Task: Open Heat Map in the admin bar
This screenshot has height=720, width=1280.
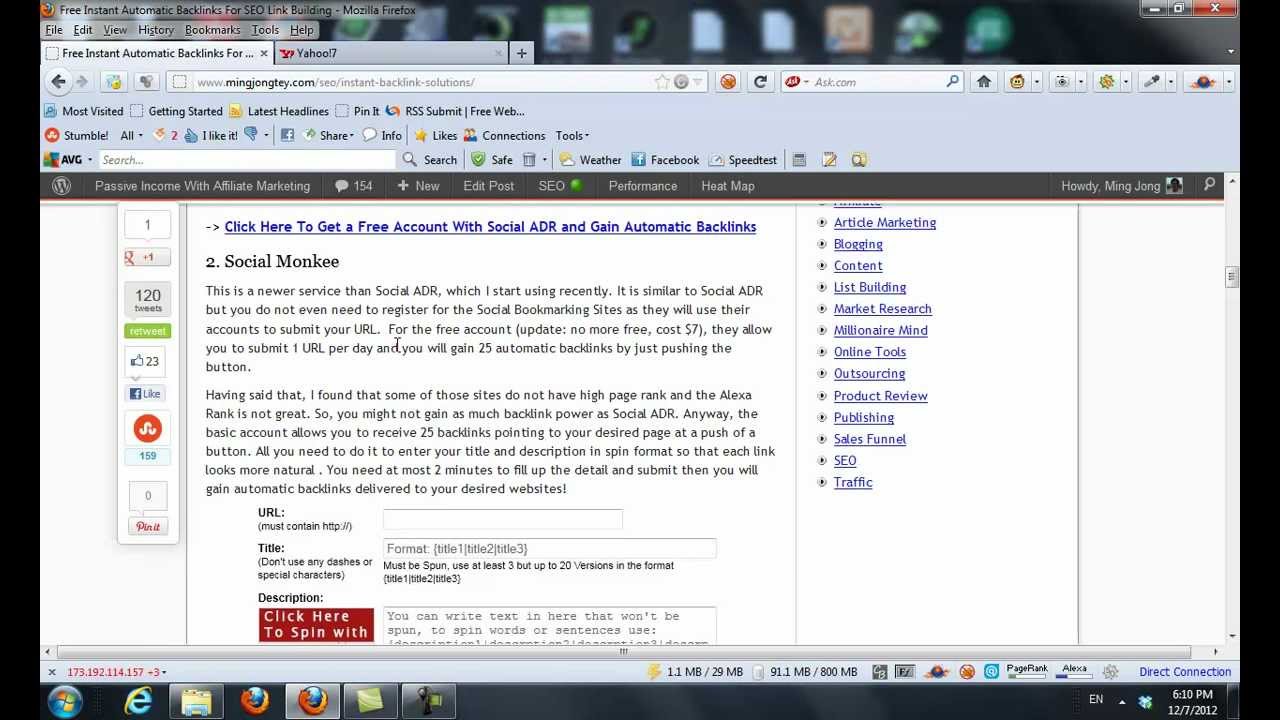Action: click(x=728, y=186)
